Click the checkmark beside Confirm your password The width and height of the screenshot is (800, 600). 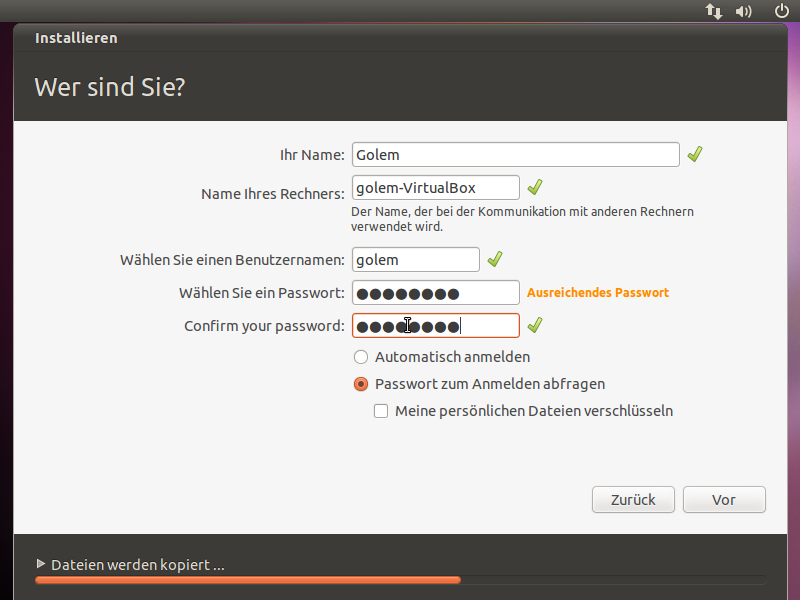535,325
